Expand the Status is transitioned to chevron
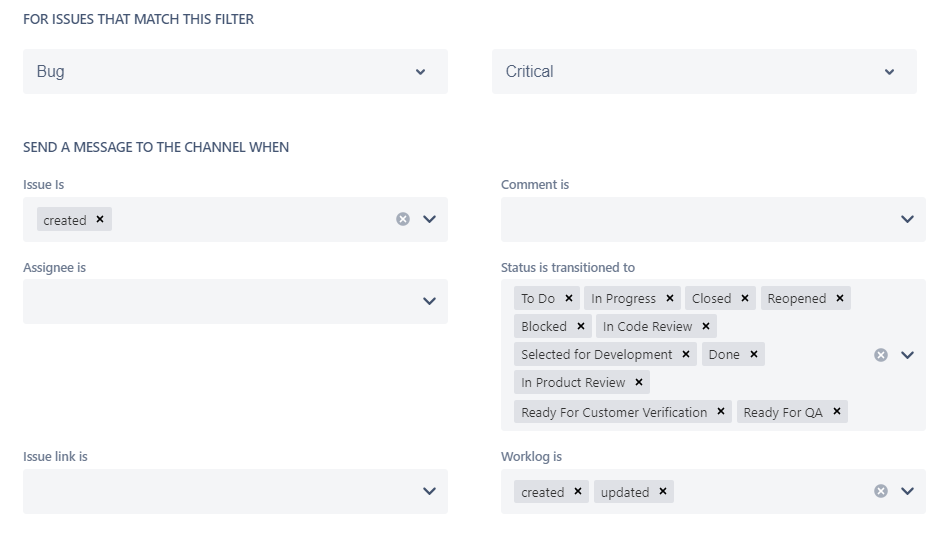The height and width of the screenshot is (537, 934). [907, 355]
